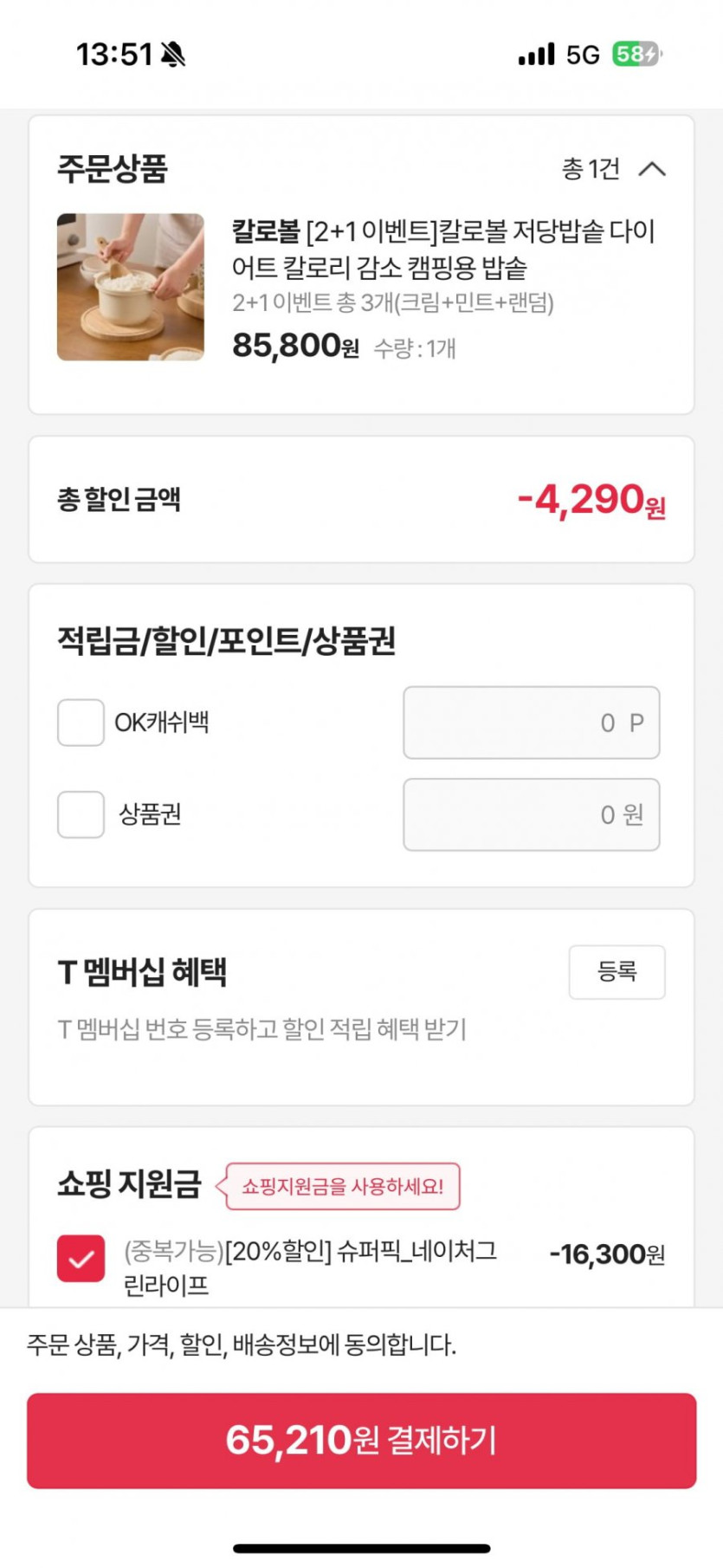Click the 상품권 amount input field
The image size is (723, 1568).
tap(531, 814)
